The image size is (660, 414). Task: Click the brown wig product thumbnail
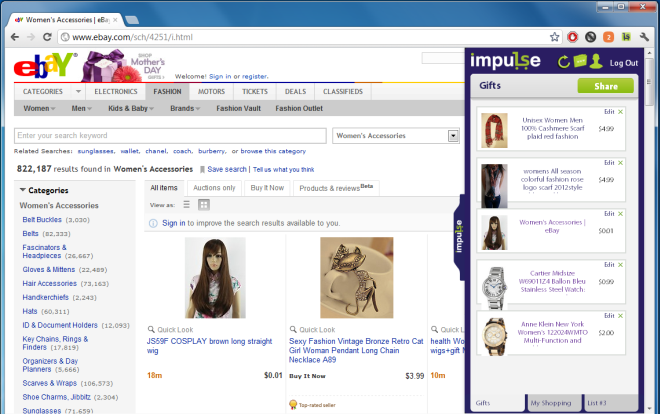pyautogui.click(x=215, y=278)
